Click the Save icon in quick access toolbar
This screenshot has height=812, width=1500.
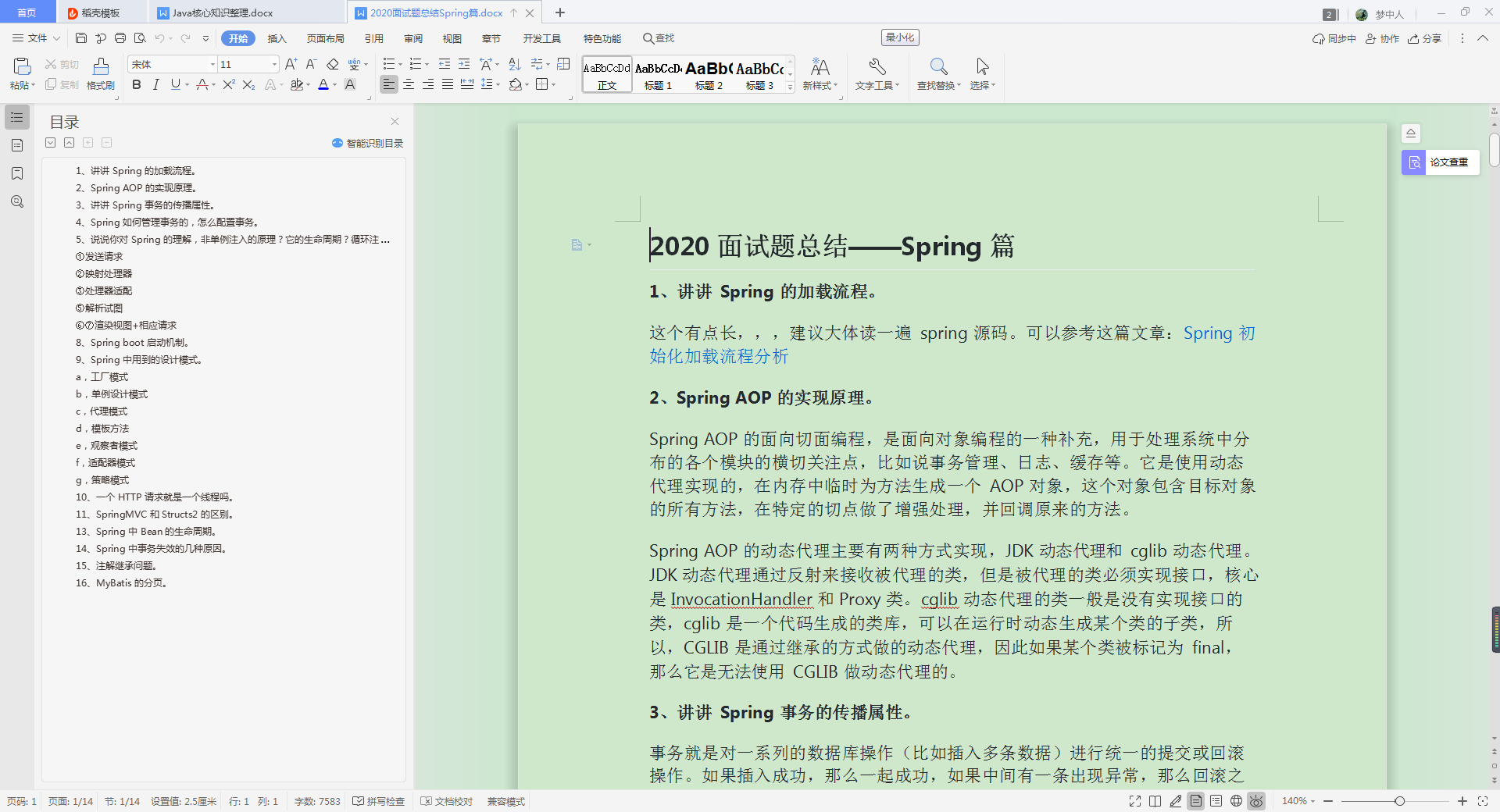(x=81, y=37)
